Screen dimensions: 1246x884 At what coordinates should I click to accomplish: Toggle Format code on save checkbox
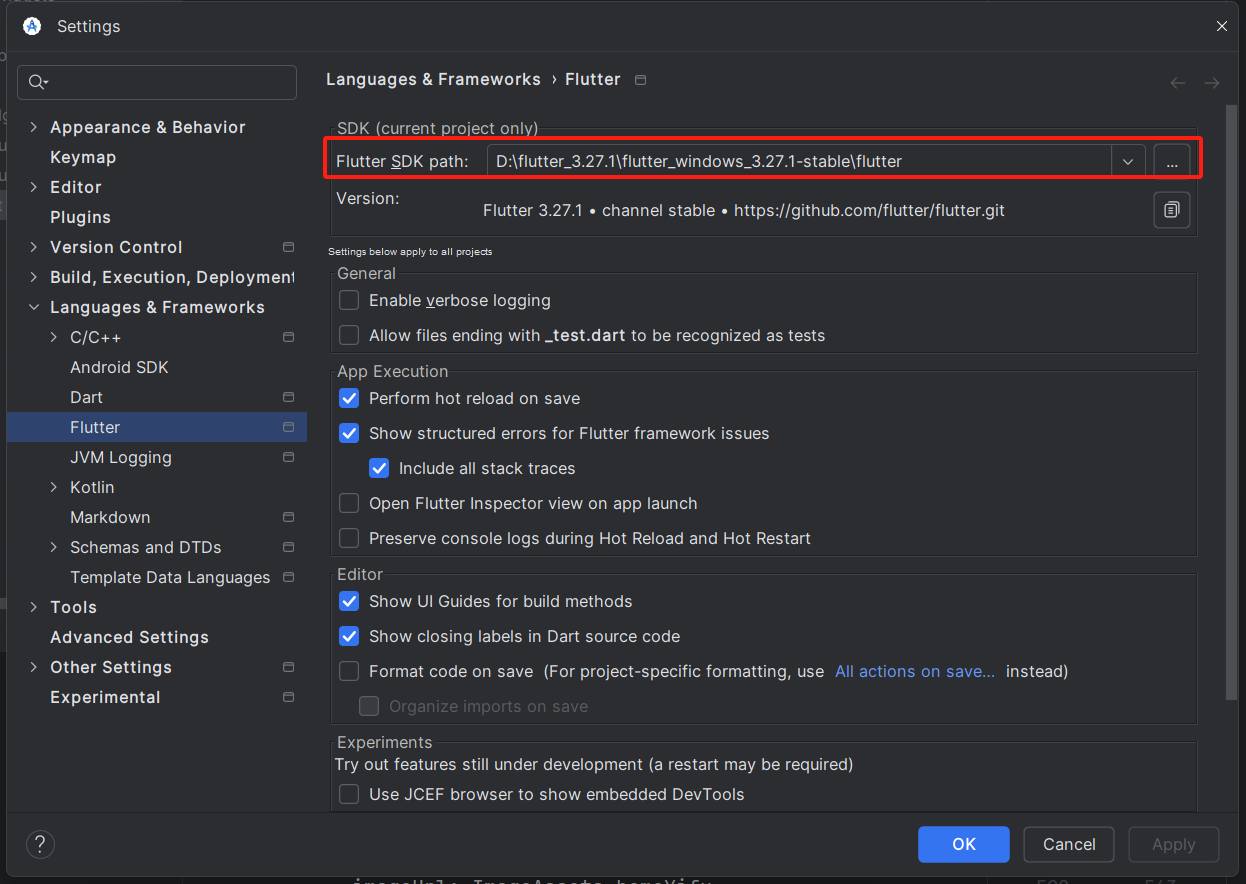point(349,671)
